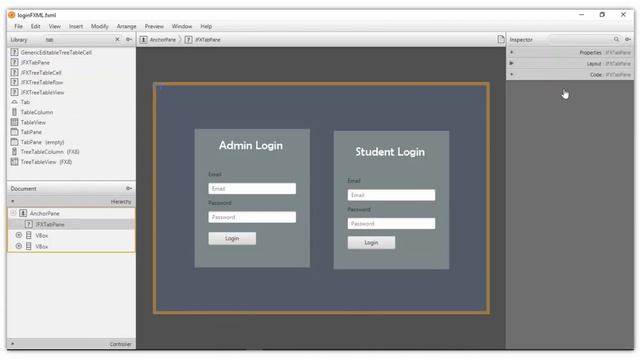Screen dimensions: 640x360
Task: Select the Student Login heading
Action: click(390, 152)
